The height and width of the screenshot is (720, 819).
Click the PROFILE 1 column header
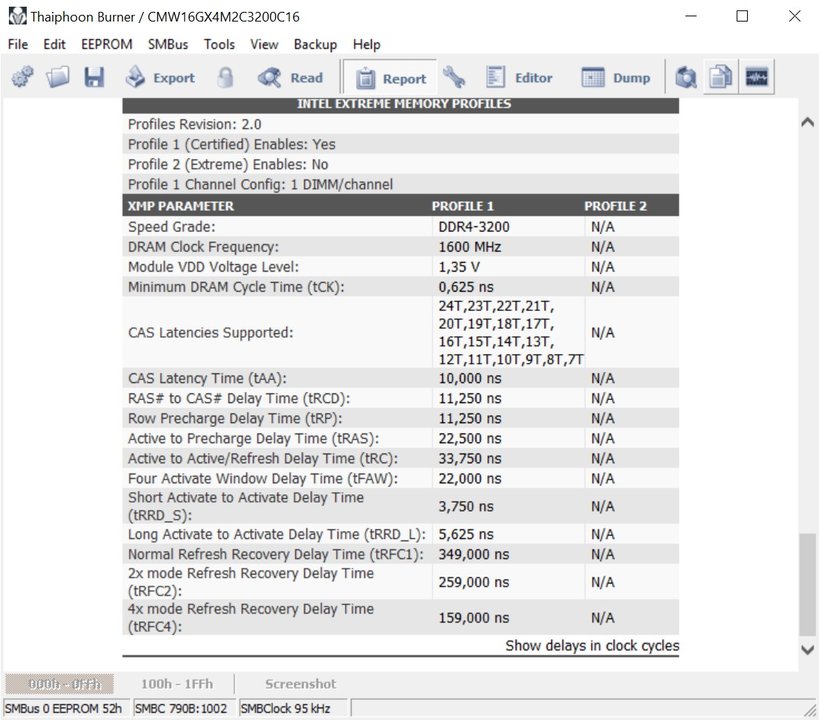pos(462,206)
